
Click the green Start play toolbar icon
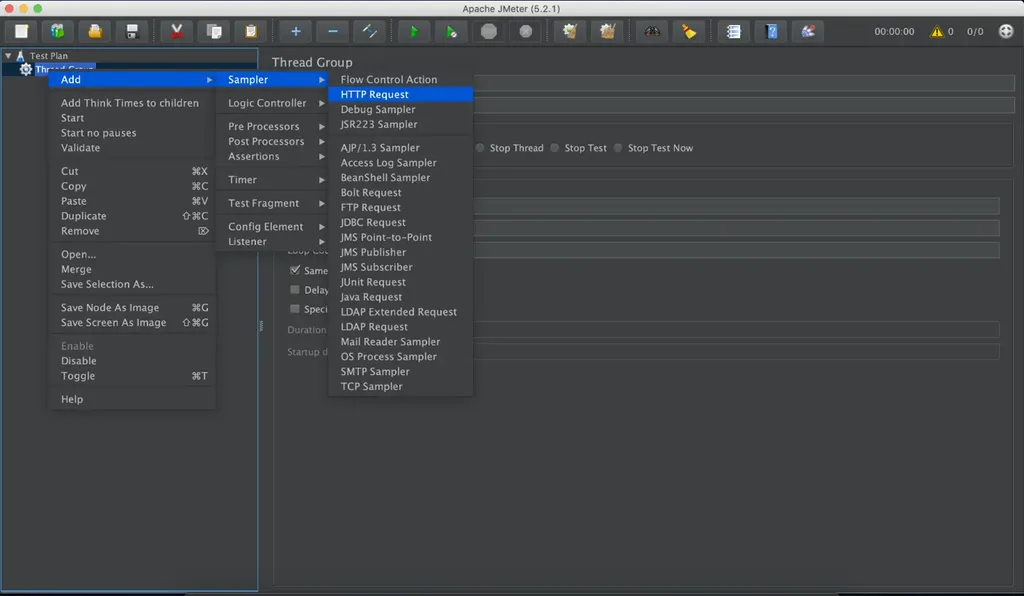413,31
